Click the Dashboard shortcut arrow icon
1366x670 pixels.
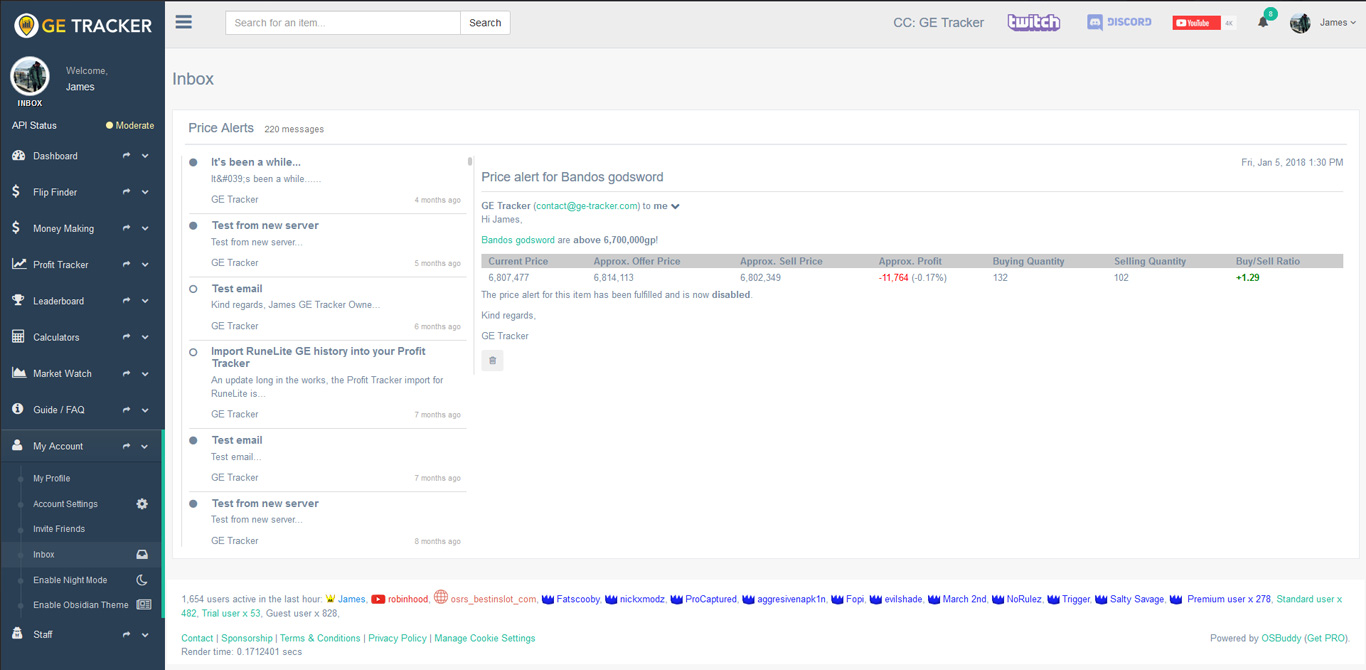(126, 156)
